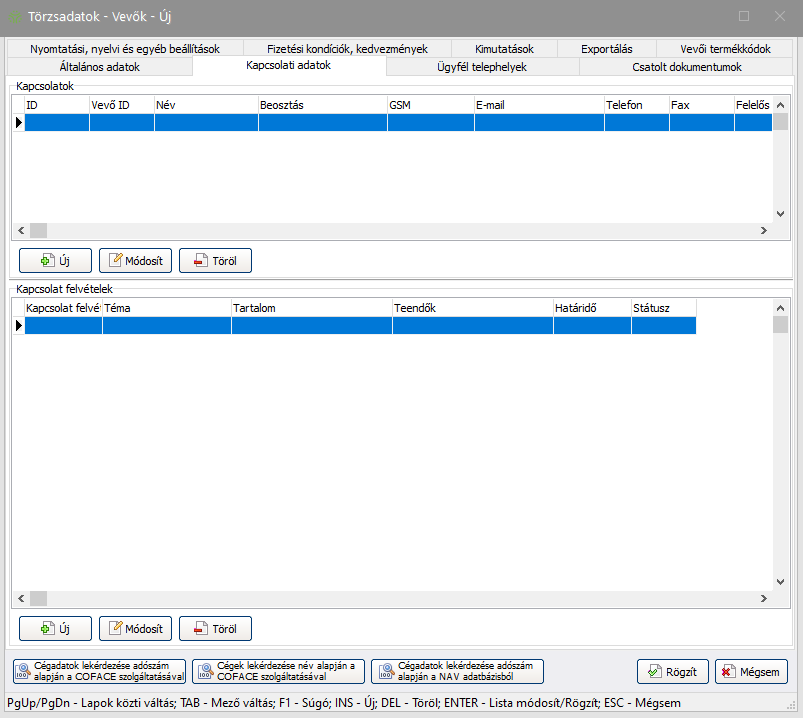Viewport: 803px width, 718px height.
Task: Click Módosít under Kapcsolat felvételek
Action: [x=135, y=628]
